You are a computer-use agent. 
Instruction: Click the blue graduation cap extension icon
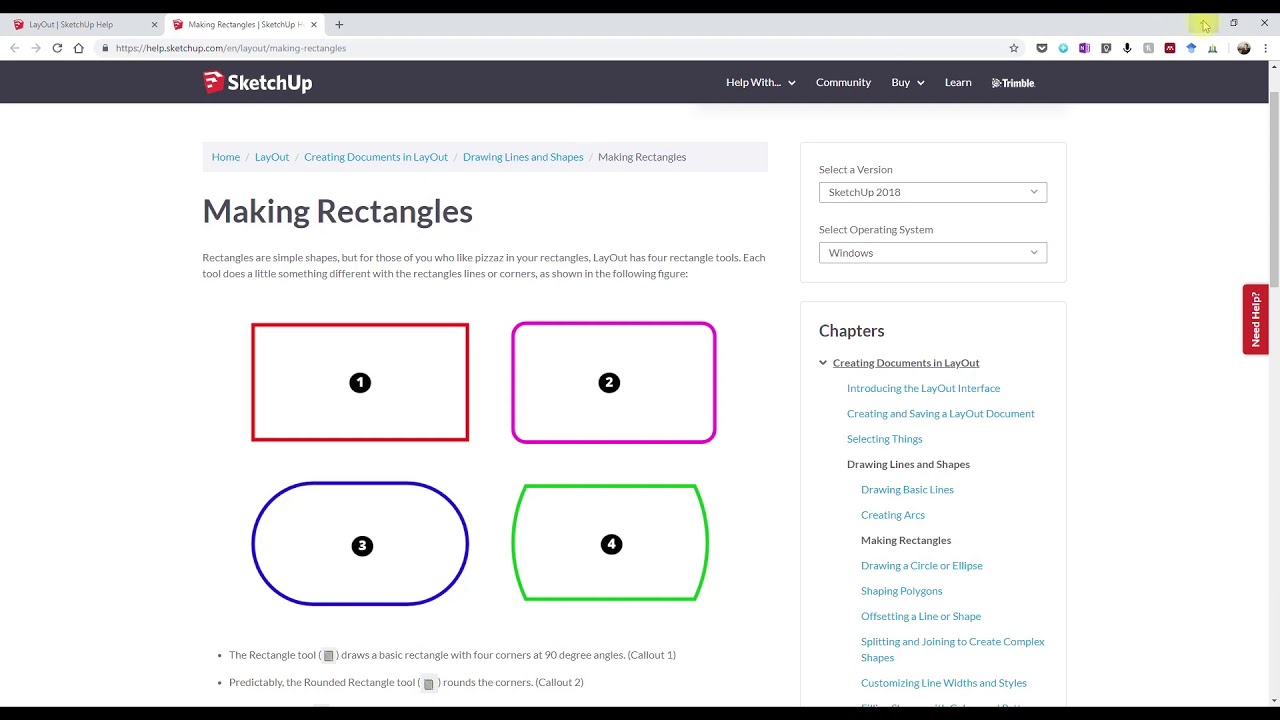pos(1191,48)
